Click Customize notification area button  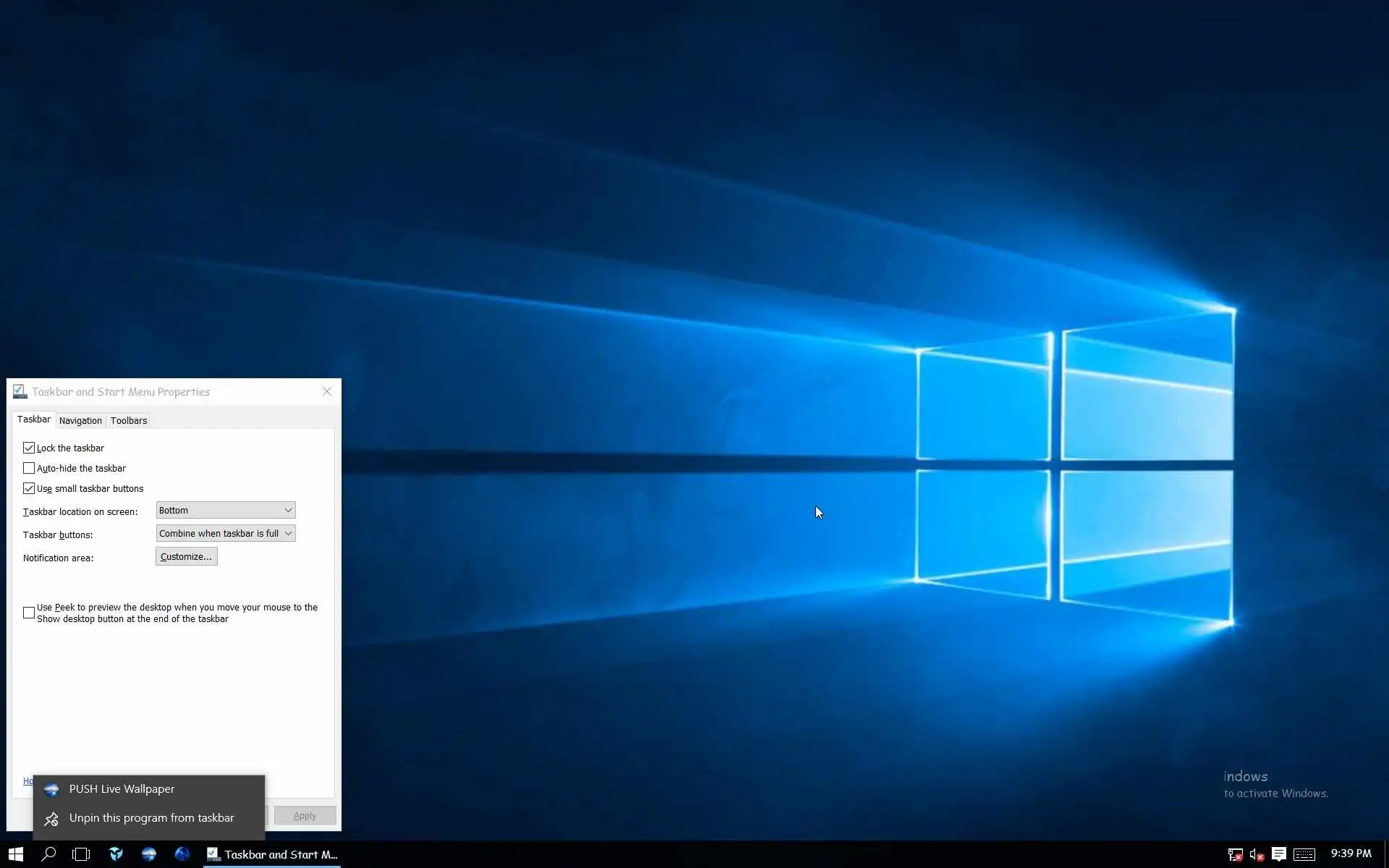click(186, 556)
